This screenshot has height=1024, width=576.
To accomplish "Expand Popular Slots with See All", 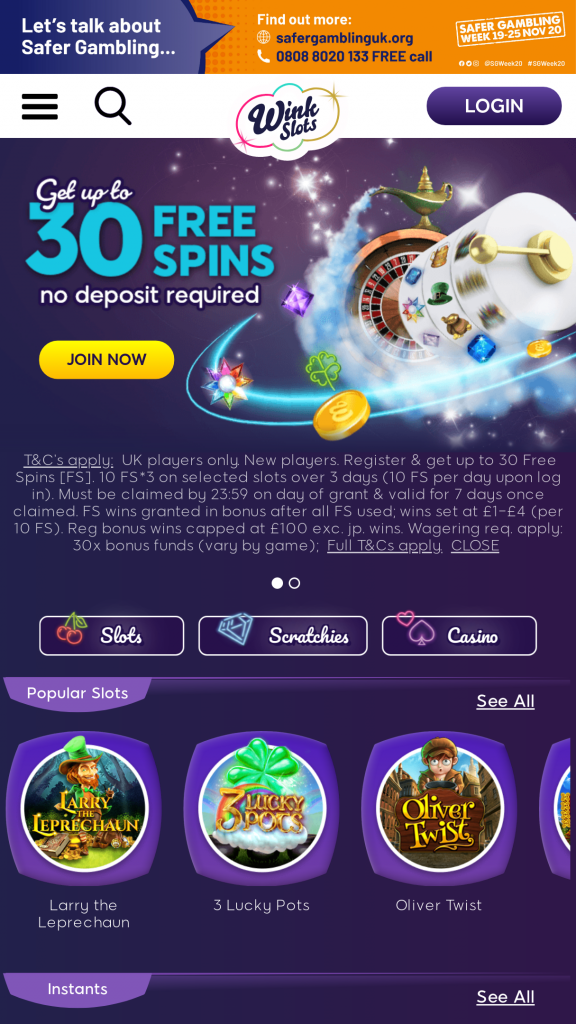I will tap(505, 701).
